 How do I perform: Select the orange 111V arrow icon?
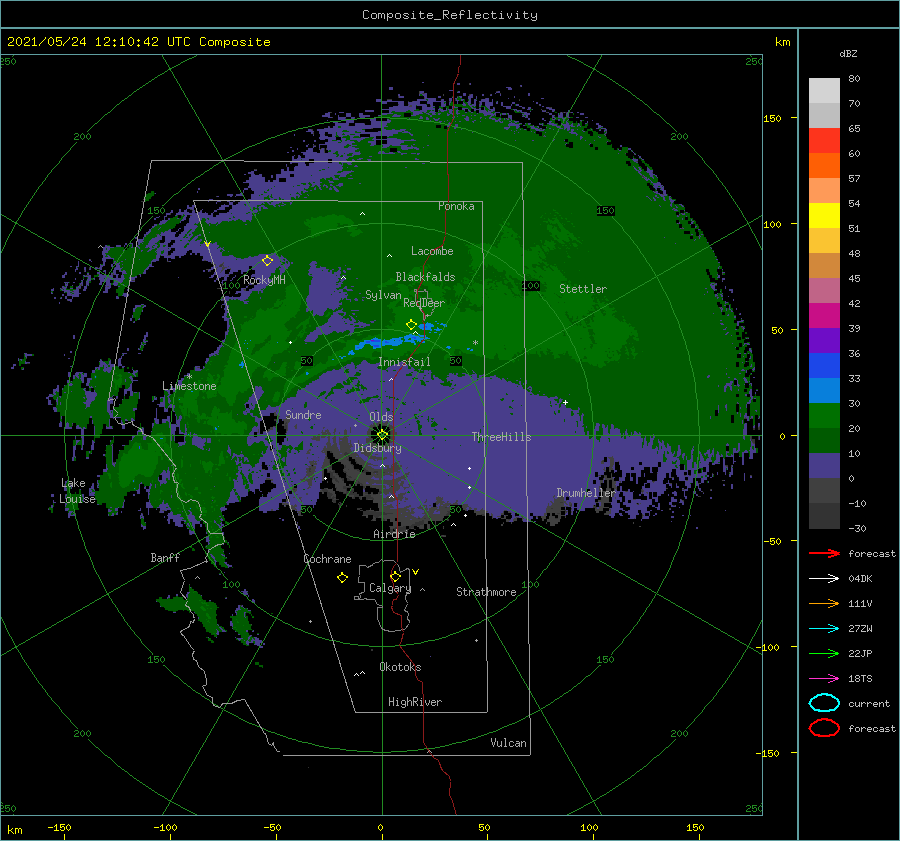[824, 603]
